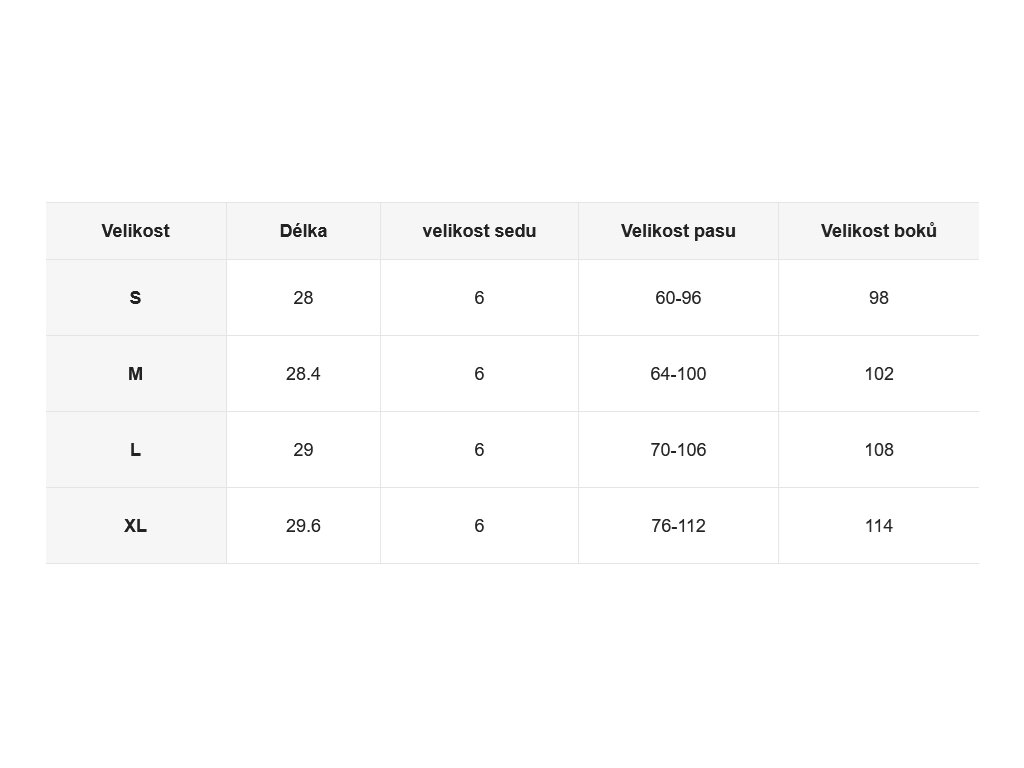Click the Velikost boků column header
1024x768 pixels.
coord(878,231)
